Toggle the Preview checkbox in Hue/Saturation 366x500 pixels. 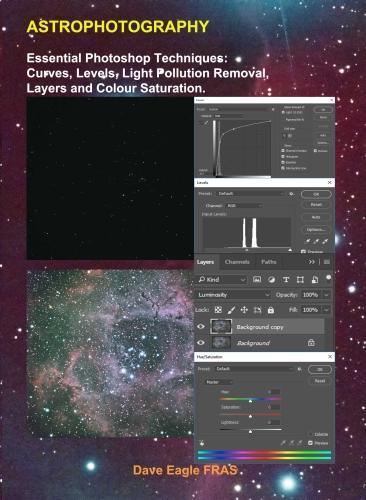(310, 443)
